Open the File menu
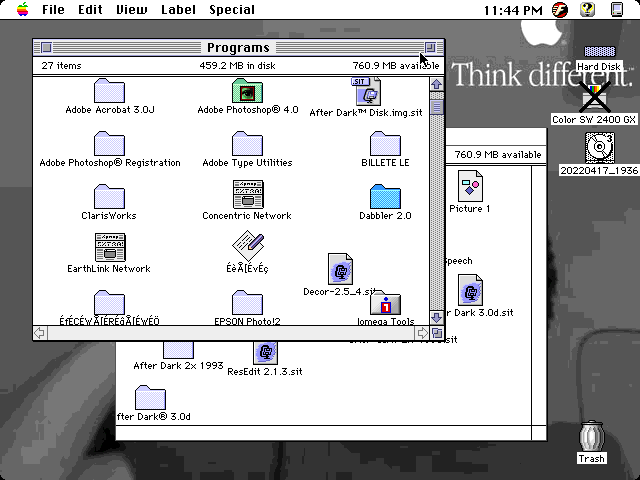Viewport: 640px width, 480px height. [x=53, y=9]
